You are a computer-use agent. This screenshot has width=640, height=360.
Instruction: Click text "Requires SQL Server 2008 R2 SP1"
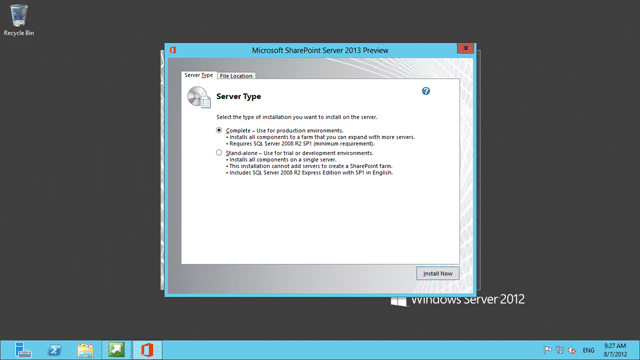click(271, 144)
